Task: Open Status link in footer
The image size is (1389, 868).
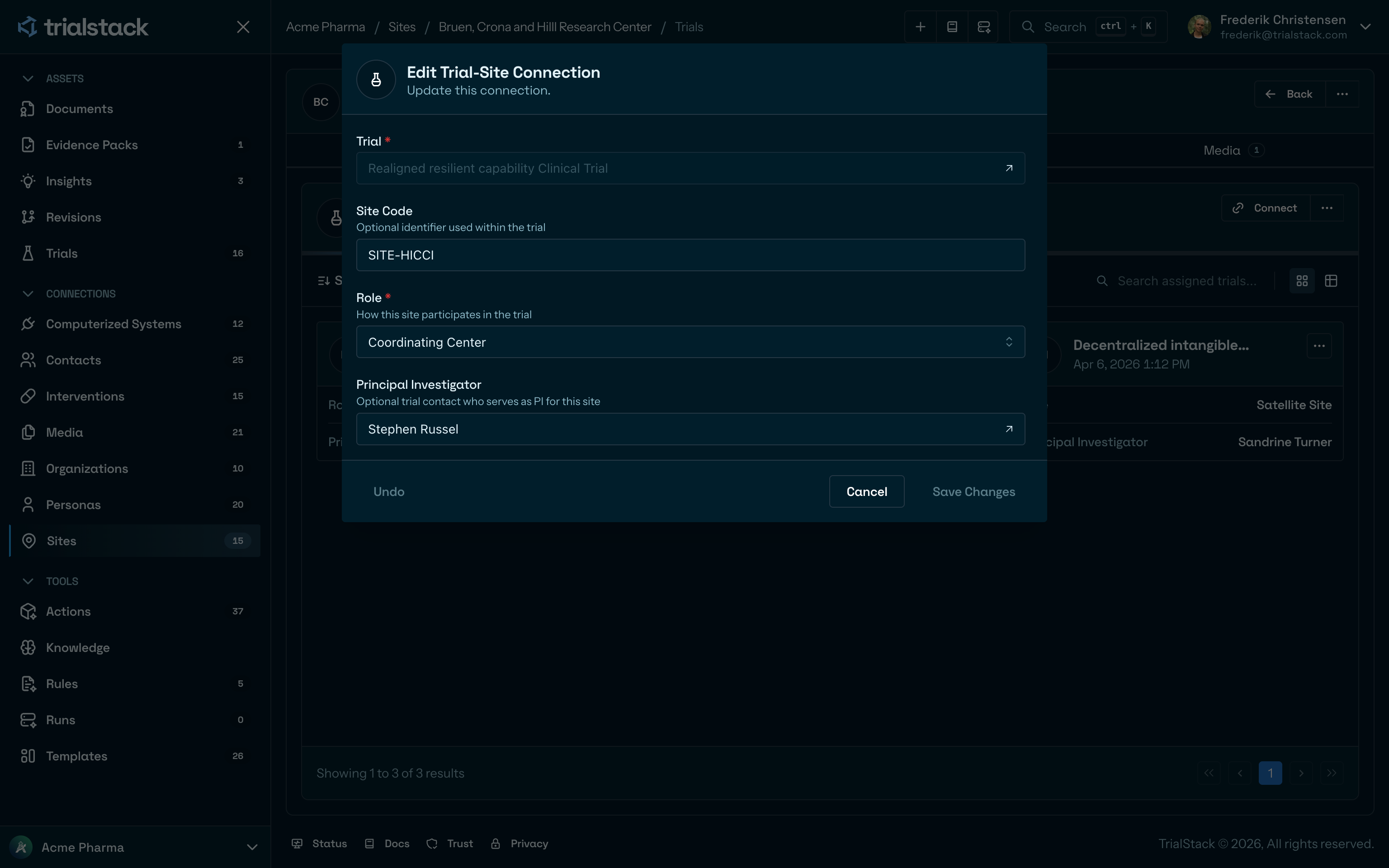Action: [320, 843]
